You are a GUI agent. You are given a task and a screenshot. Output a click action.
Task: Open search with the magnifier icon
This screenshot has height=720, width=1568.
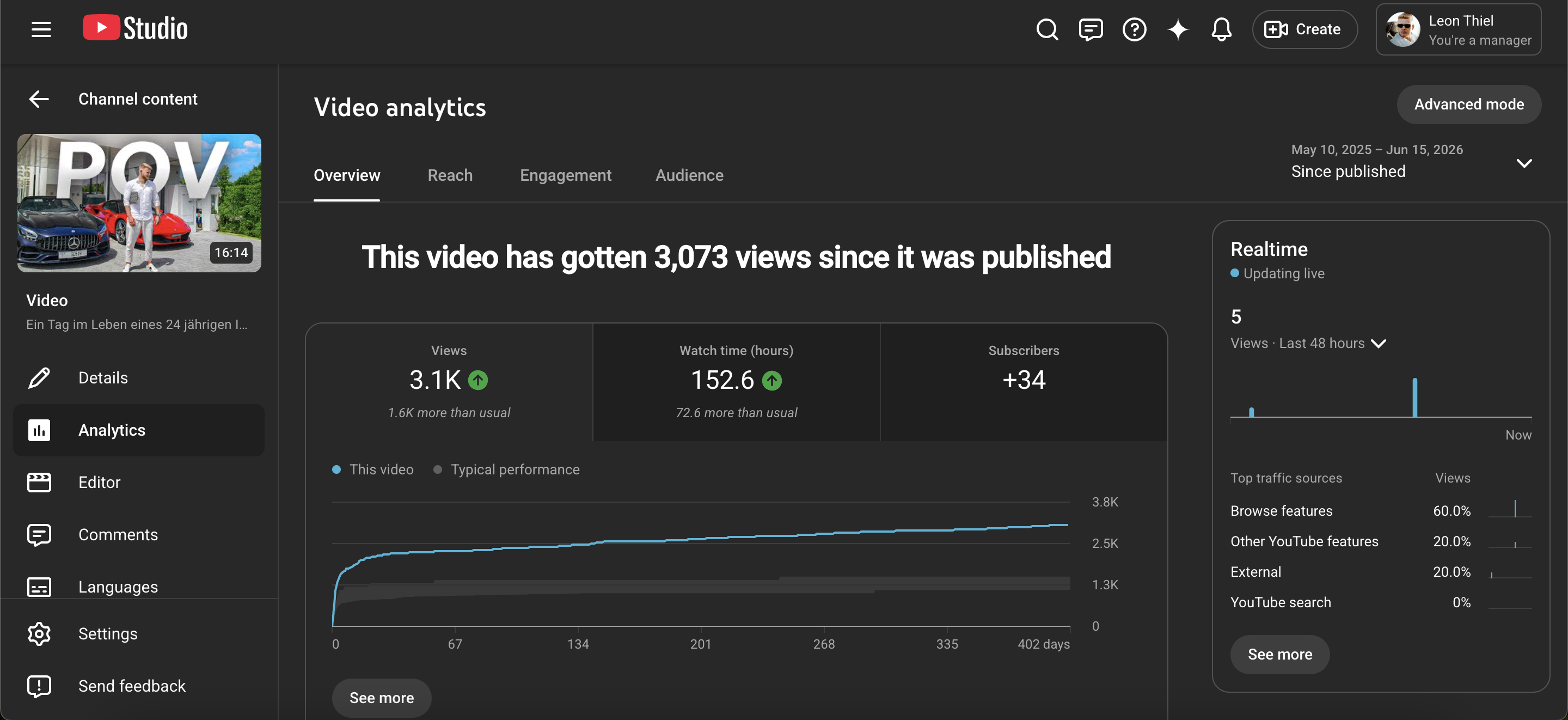pyautogui.click(x=1047, y=29)
